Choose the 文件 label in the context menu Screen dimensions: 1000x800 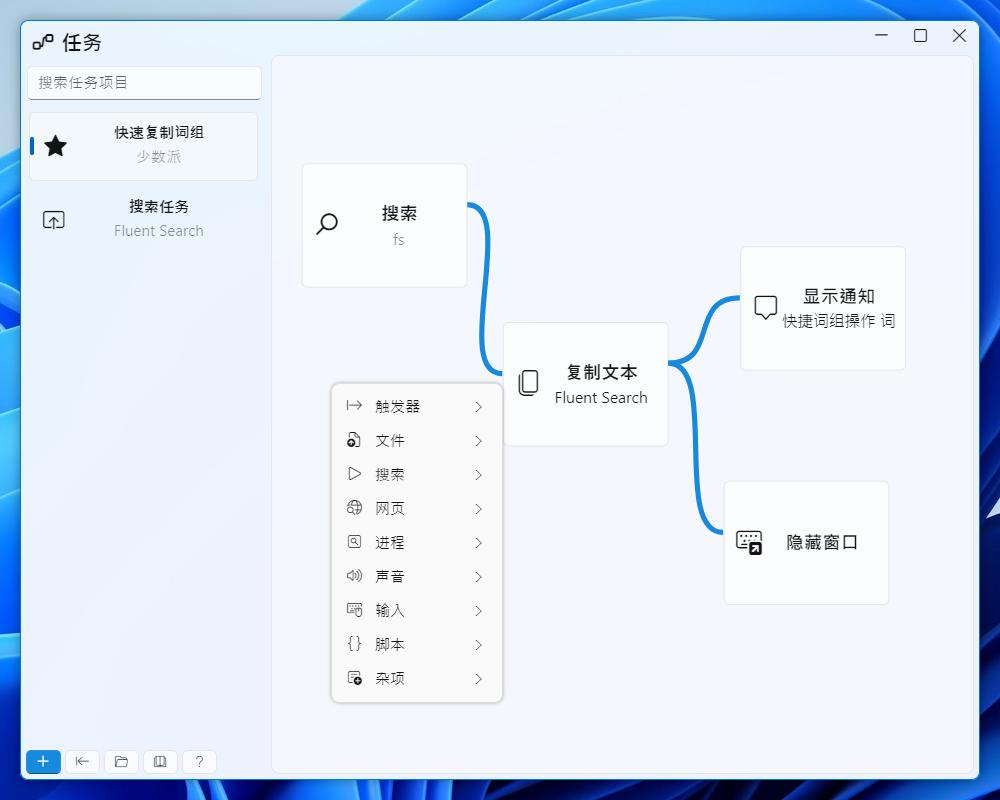pos(390,441)
